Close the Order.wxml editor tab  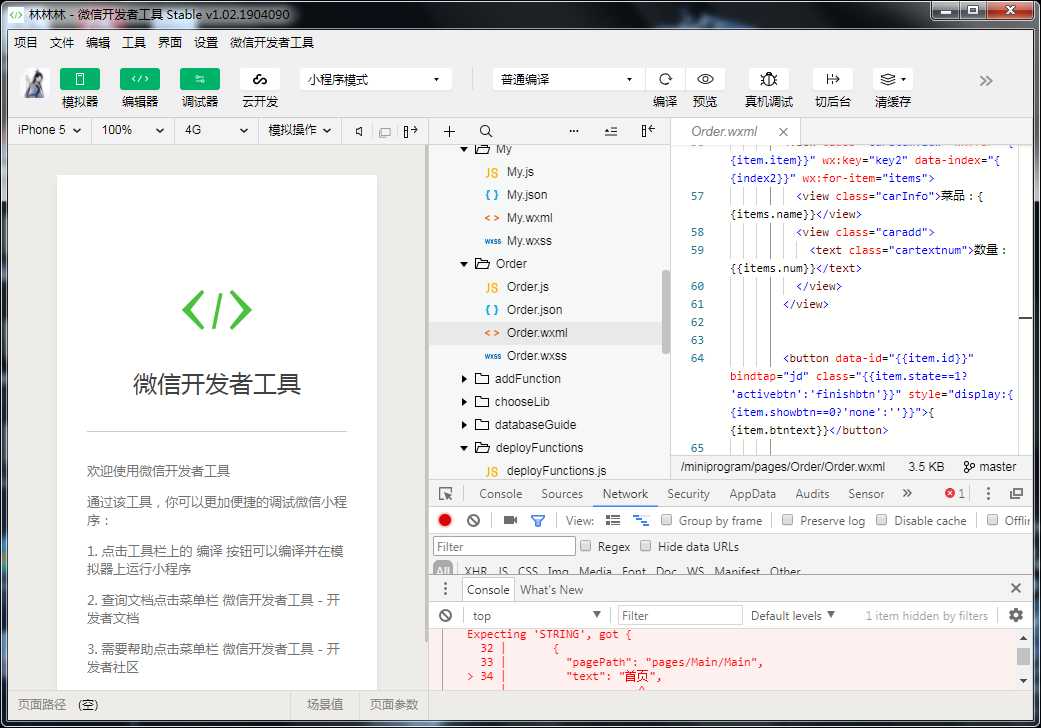[783, 131]
